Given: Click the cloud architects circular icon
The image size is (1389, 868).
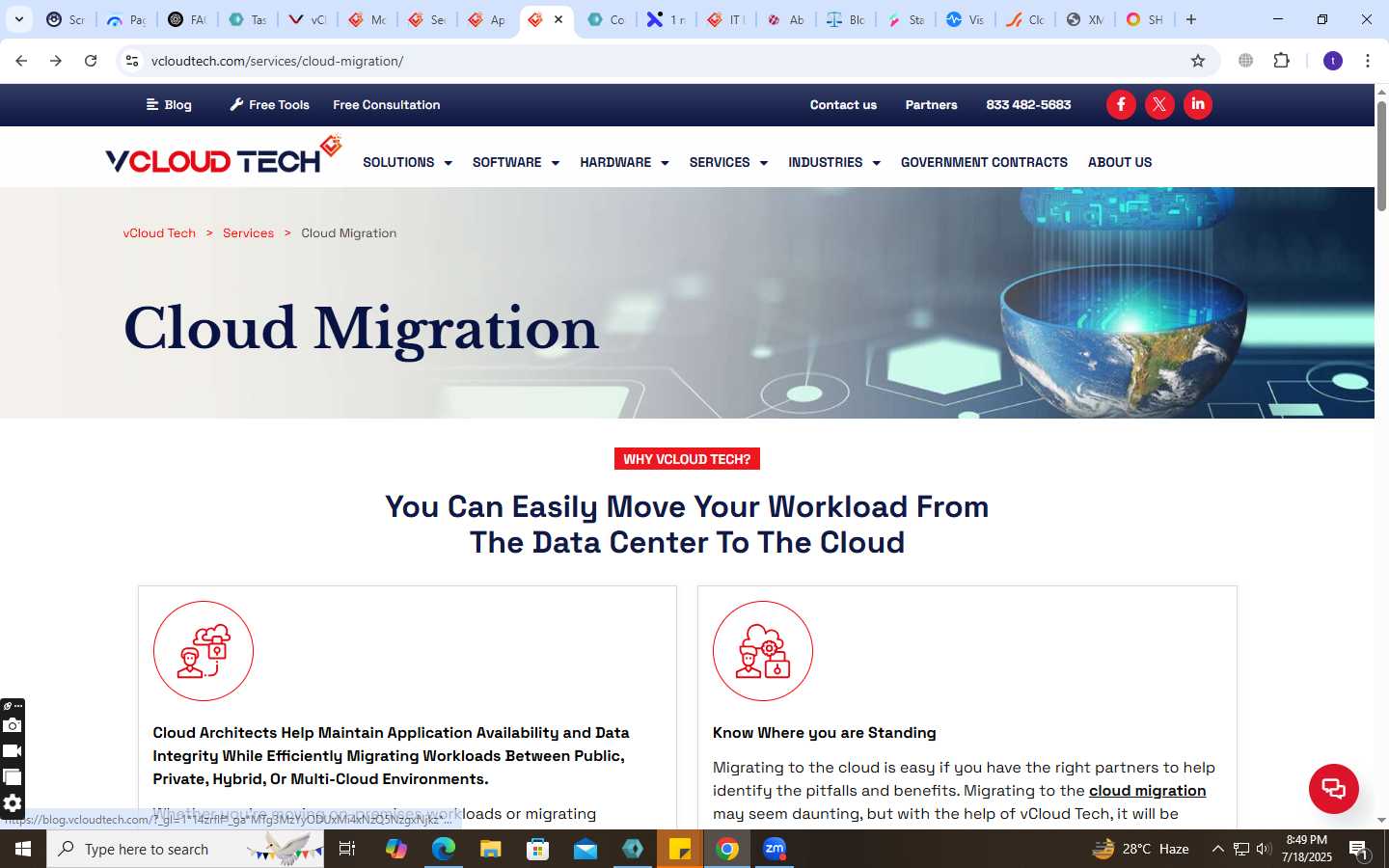Looking at the screenshot, I should [204, 651].
